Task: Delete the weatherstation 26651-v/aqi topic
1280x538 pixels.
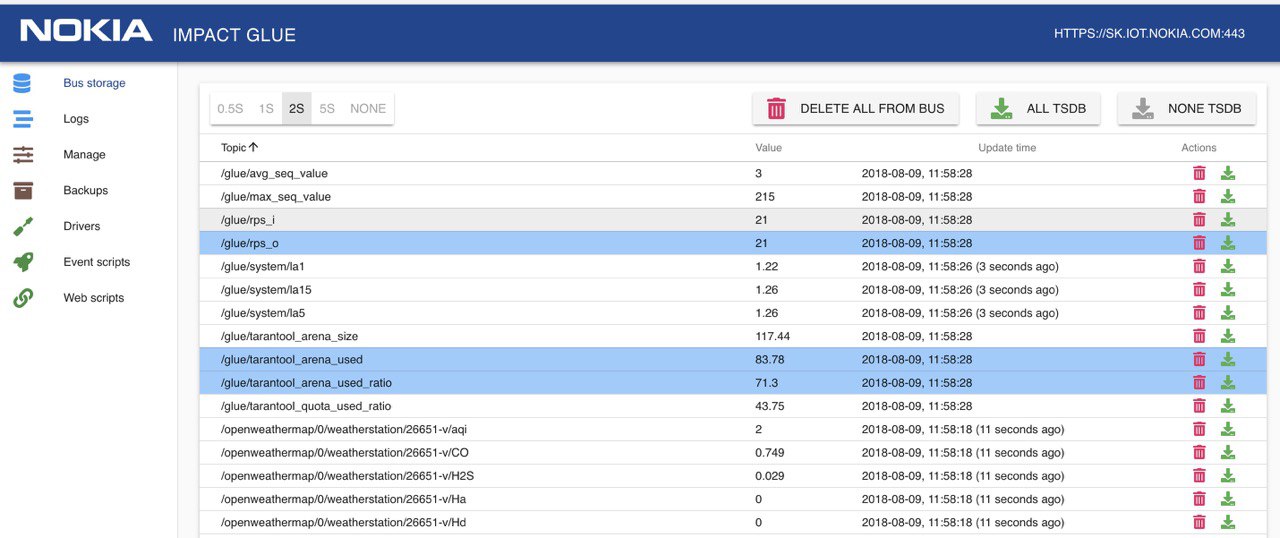Action: coord(1199,429)
